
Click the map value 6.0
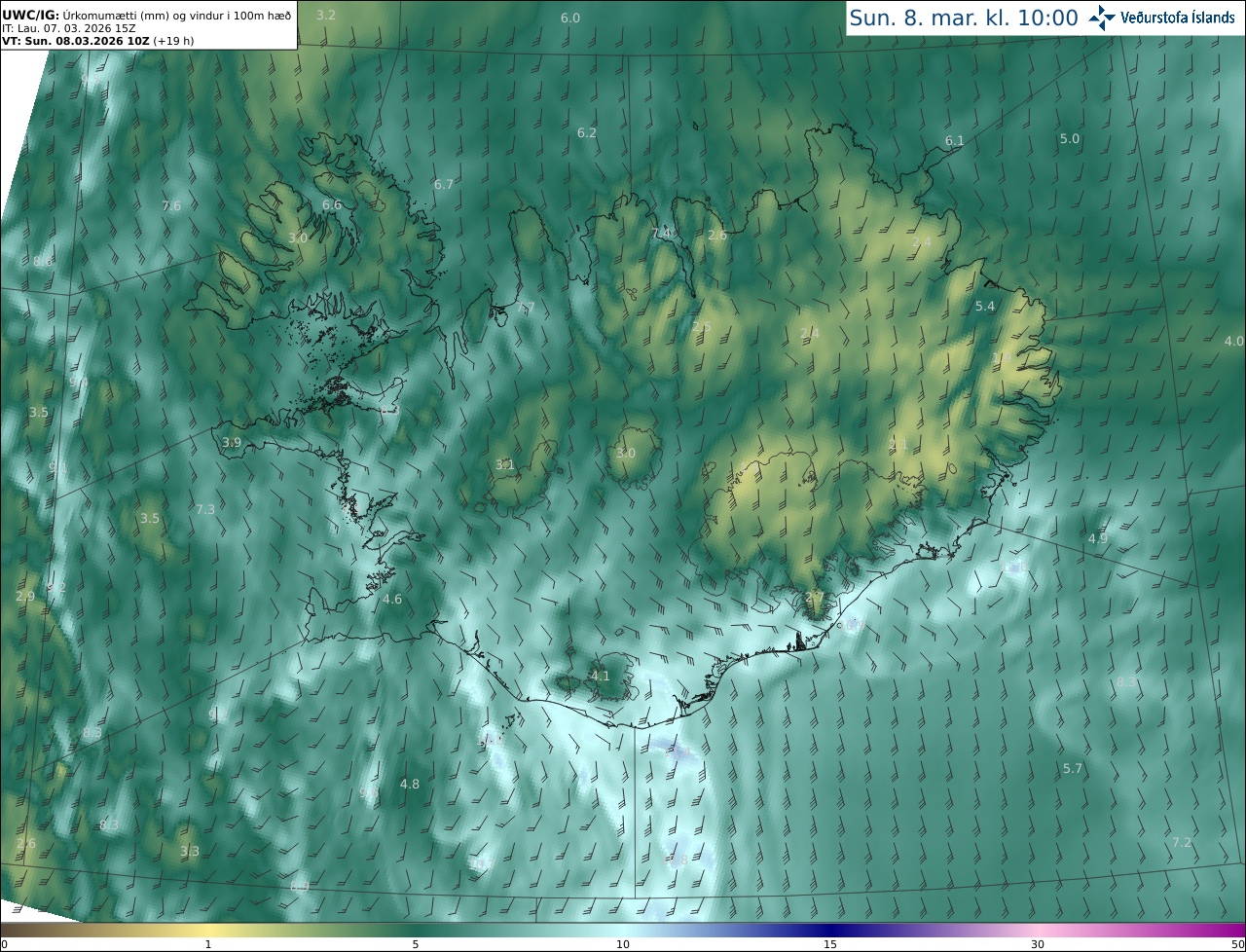570,18
